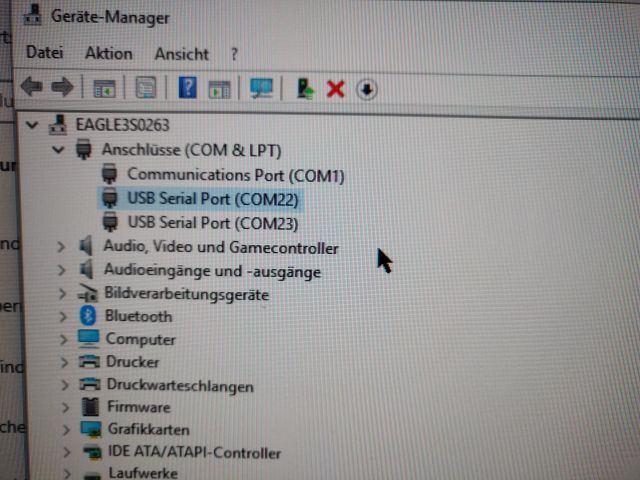This screenshot has height=480, width=640.
Task: Click the blue Help question mark icon
Action: click(188, 87)
